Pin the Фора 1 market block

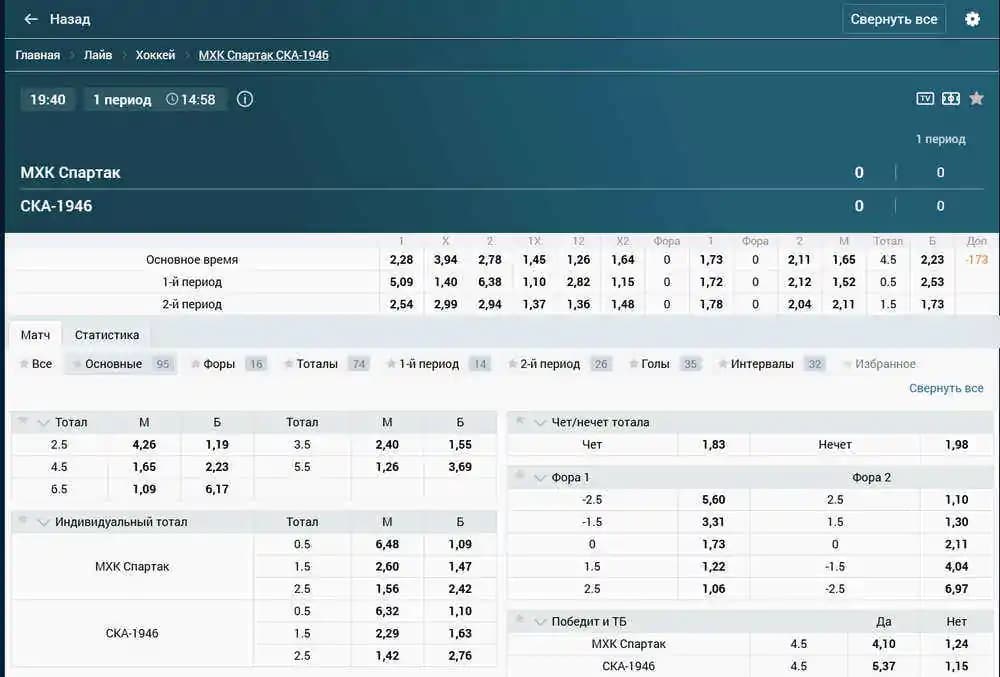tap(520, 475)
